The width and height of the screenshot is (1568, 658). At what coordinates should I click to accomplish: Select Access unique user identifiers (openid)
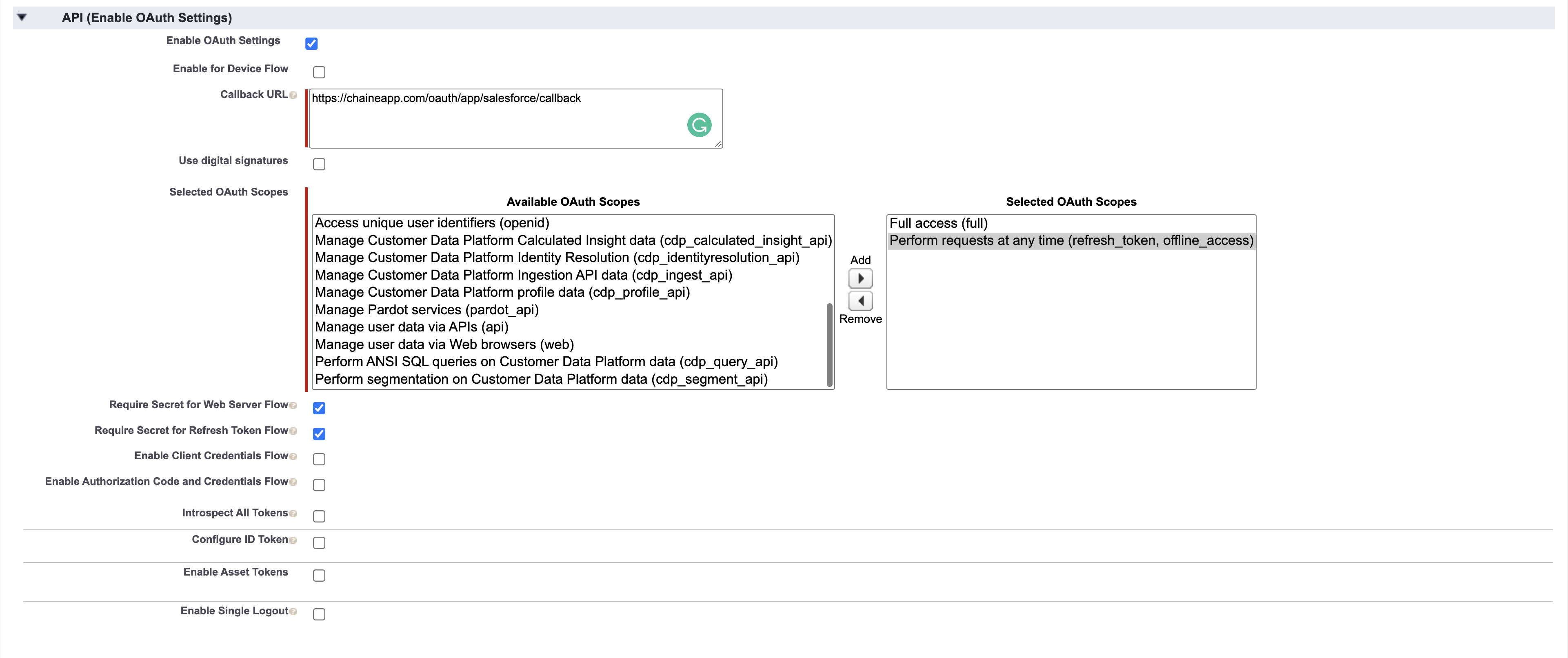pos(431,223)
